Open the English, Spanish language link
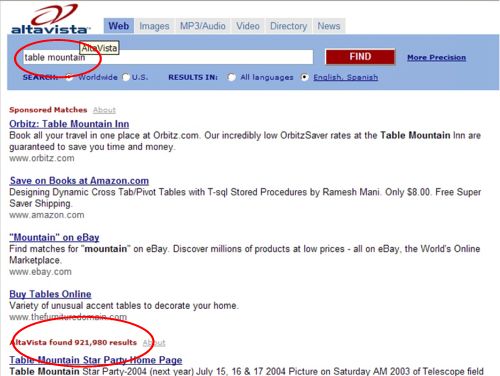The width and height of the screenshot is (500, 376). pyautogui.click(x=345, y=77)
